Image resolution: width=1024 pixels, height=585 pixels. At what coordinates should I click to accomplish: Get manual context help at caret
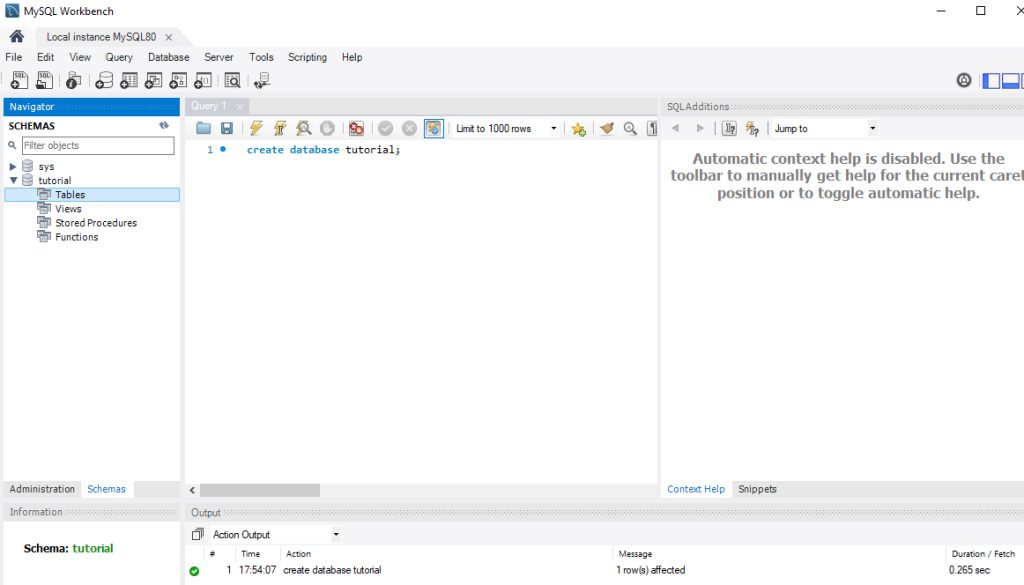click(729, 129)
